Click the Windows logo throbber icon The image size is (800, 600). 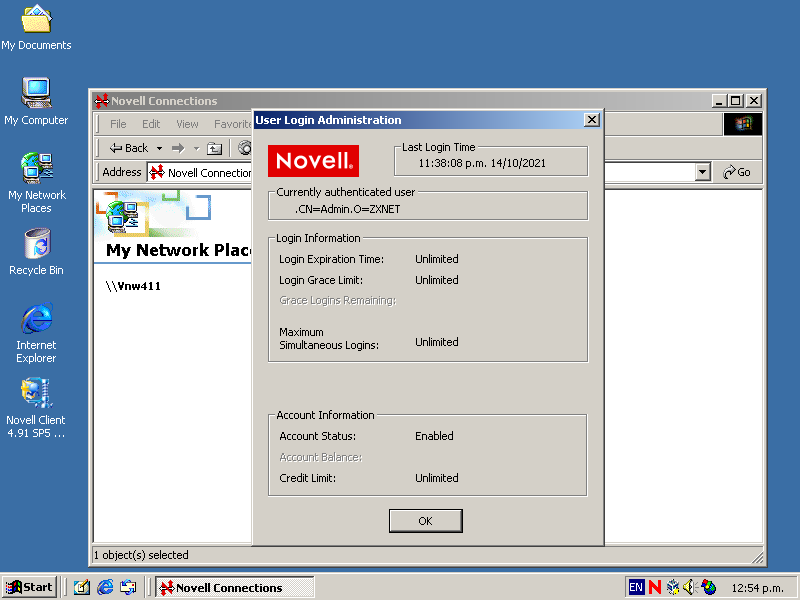[x=743, y=124]
